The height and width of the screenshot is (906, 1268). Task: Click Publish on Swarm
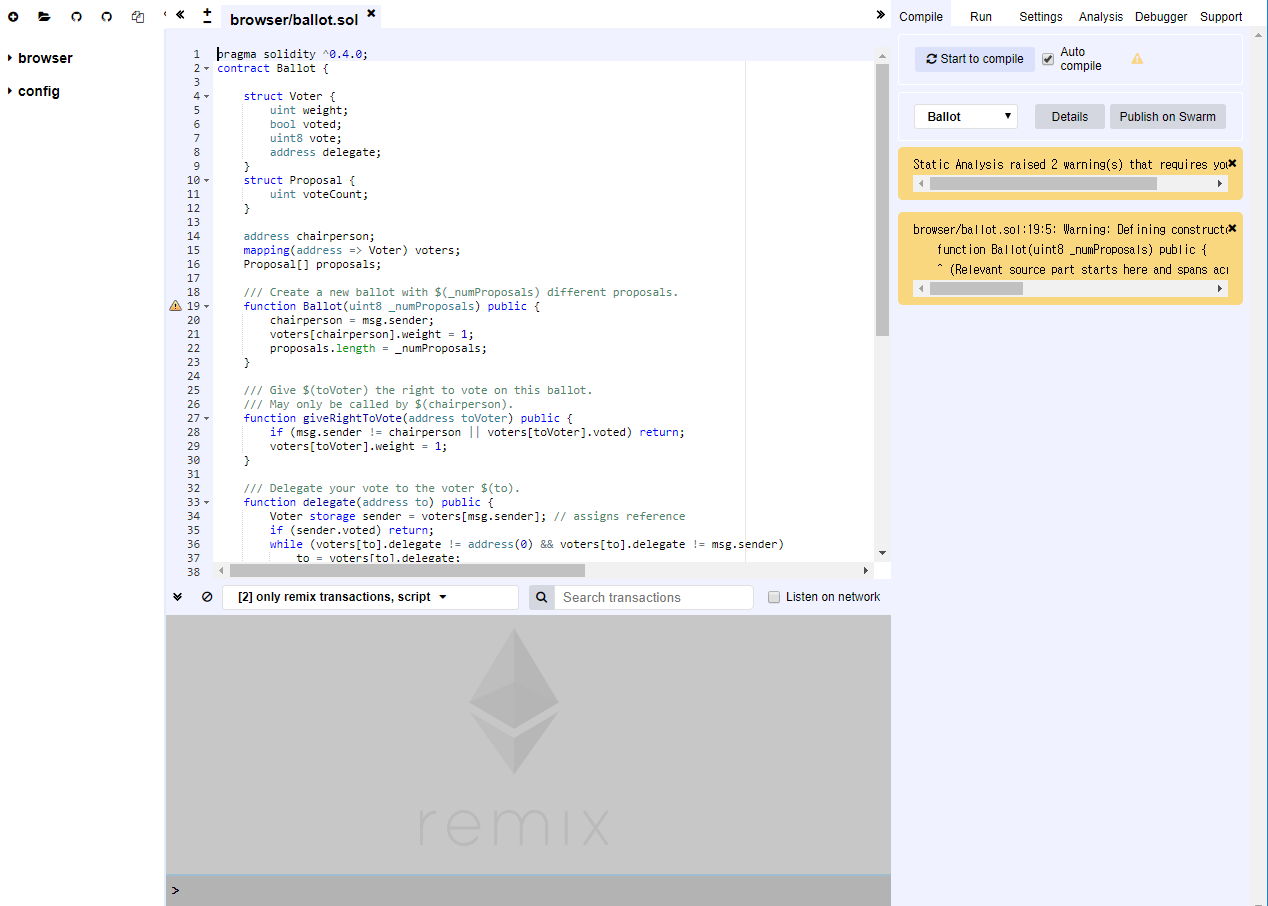pyautogui.click(x=1167, y=116)
